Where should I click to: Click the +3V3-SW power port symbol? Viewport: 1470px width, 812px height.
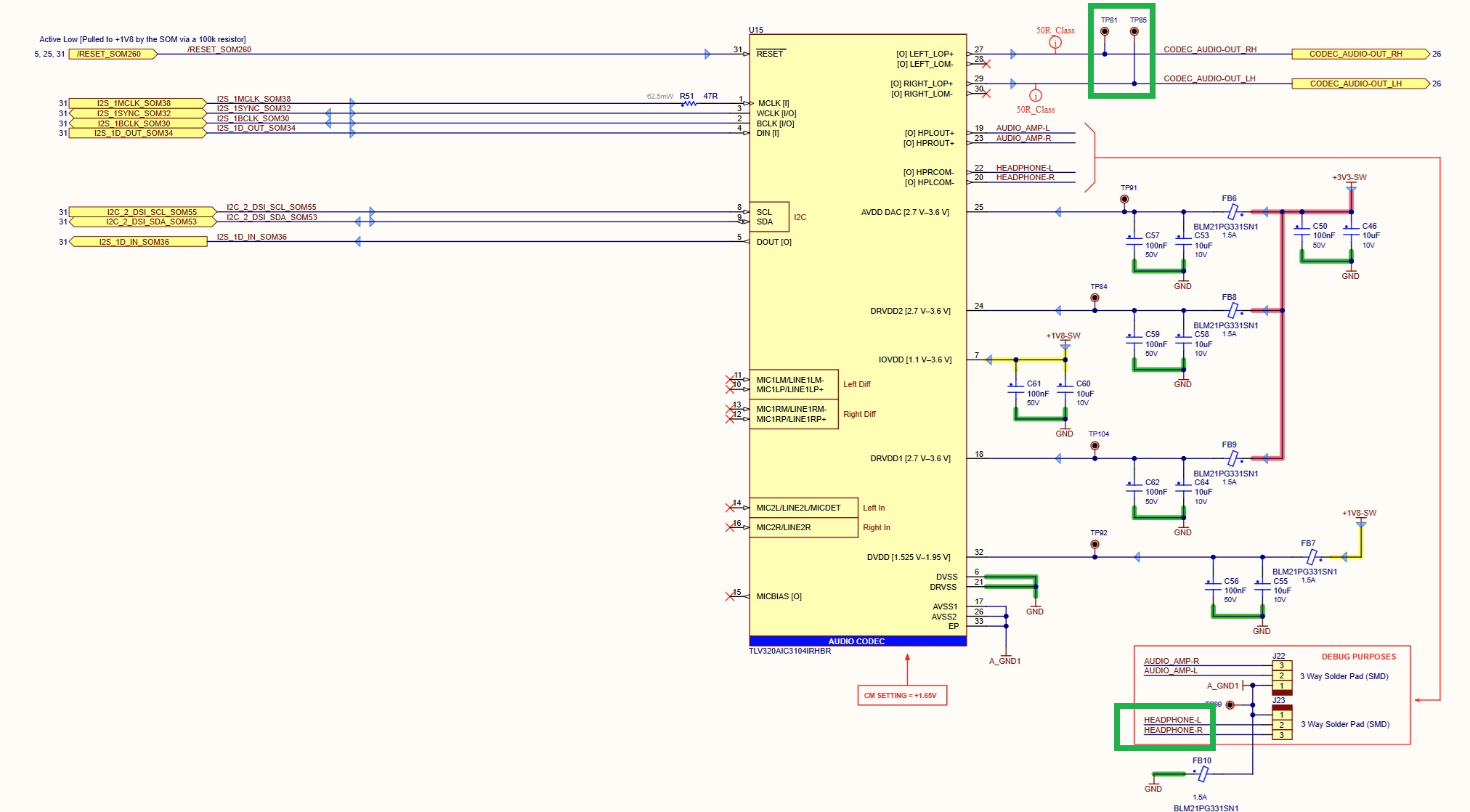tap(1351, 183)
